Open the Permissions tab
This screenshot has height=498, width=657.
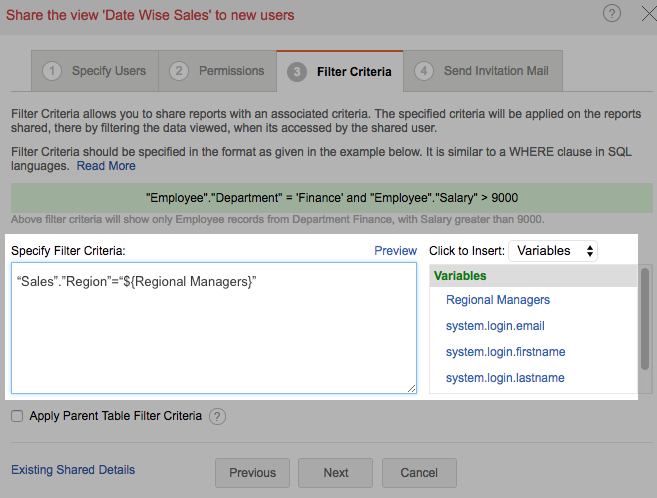[x=218, y=71]
